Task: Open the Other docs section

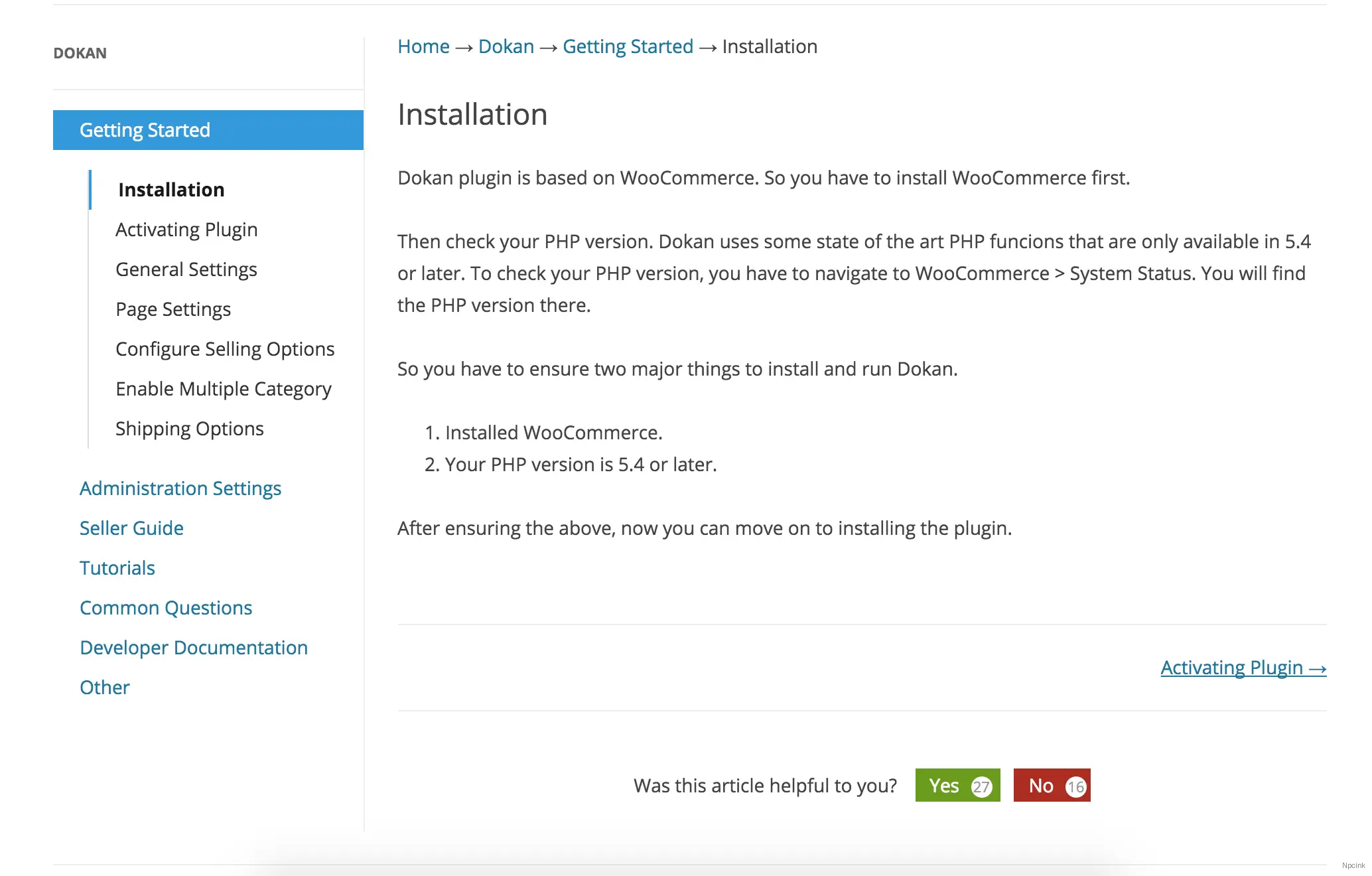Action: pos(105,688)
